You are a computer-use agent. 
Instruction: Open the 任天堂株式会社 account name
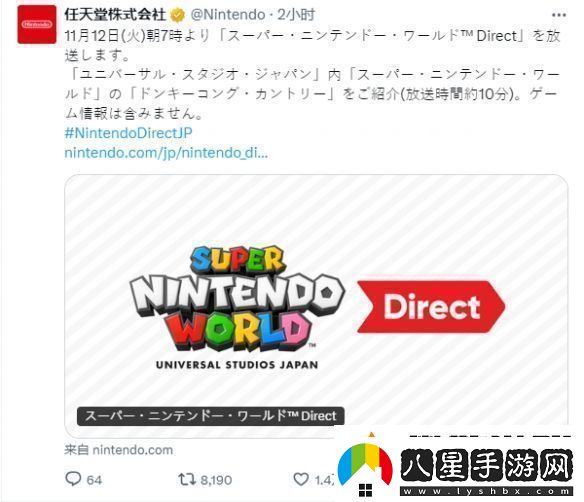tap(115, 15)
